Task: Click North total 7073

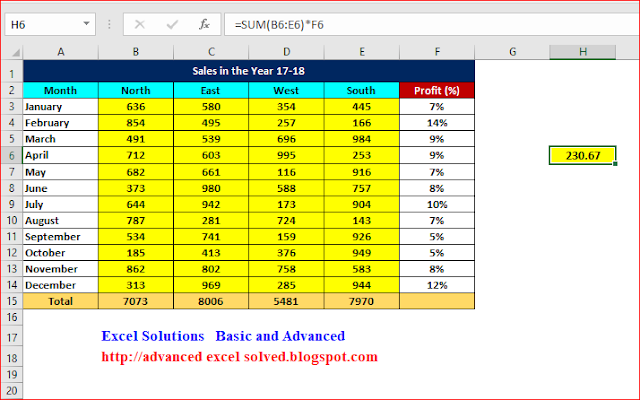Action: pyautogui.click(x=136, y=301)
